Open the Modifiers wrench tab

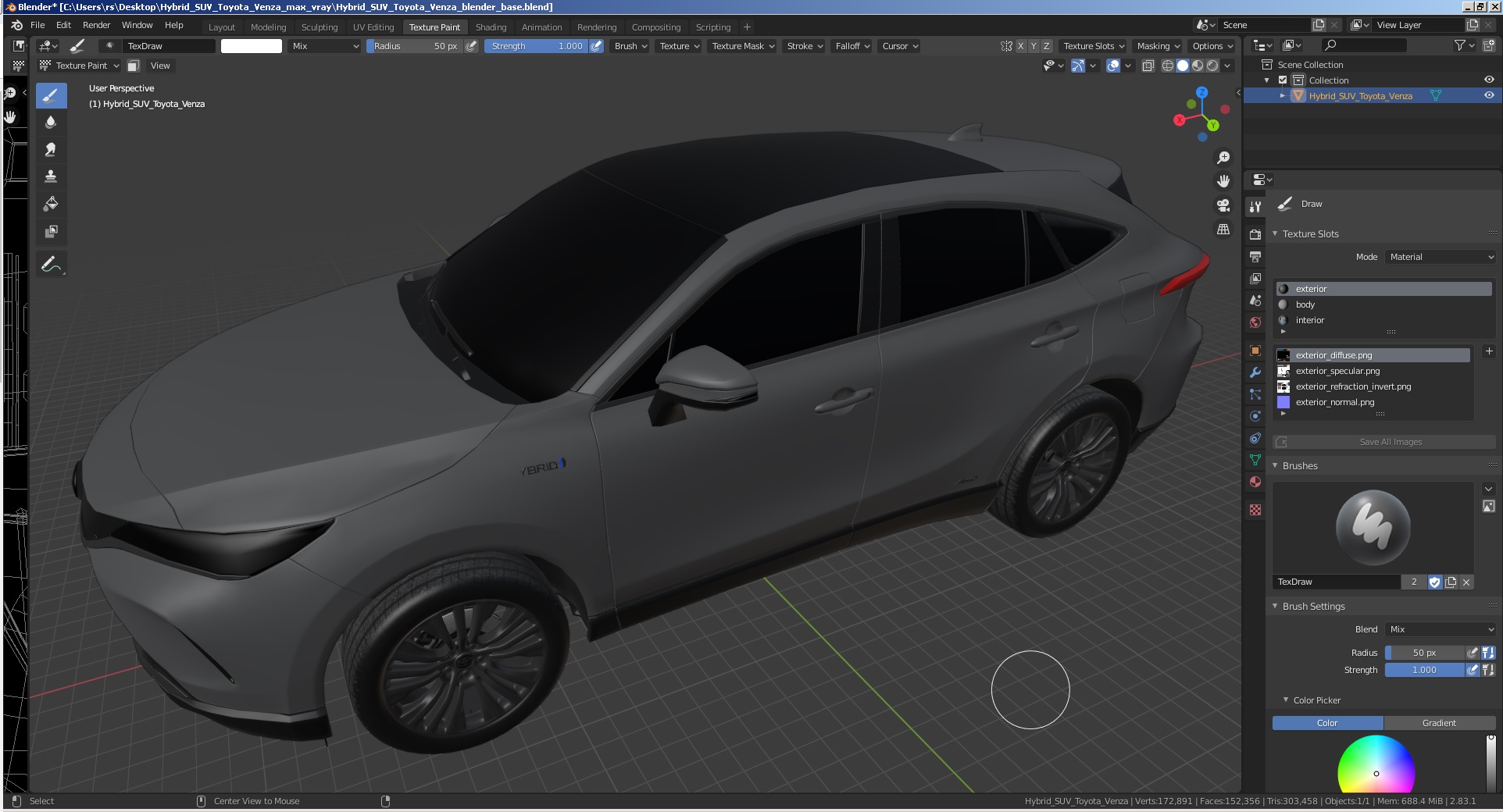coord(1255,372)
